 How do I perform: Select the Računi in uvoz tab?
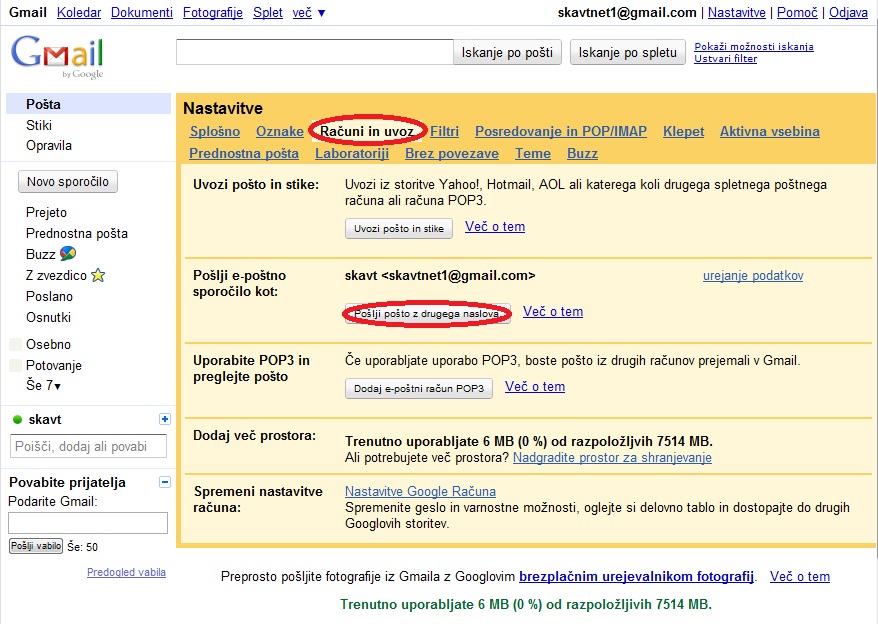point(367,132)
